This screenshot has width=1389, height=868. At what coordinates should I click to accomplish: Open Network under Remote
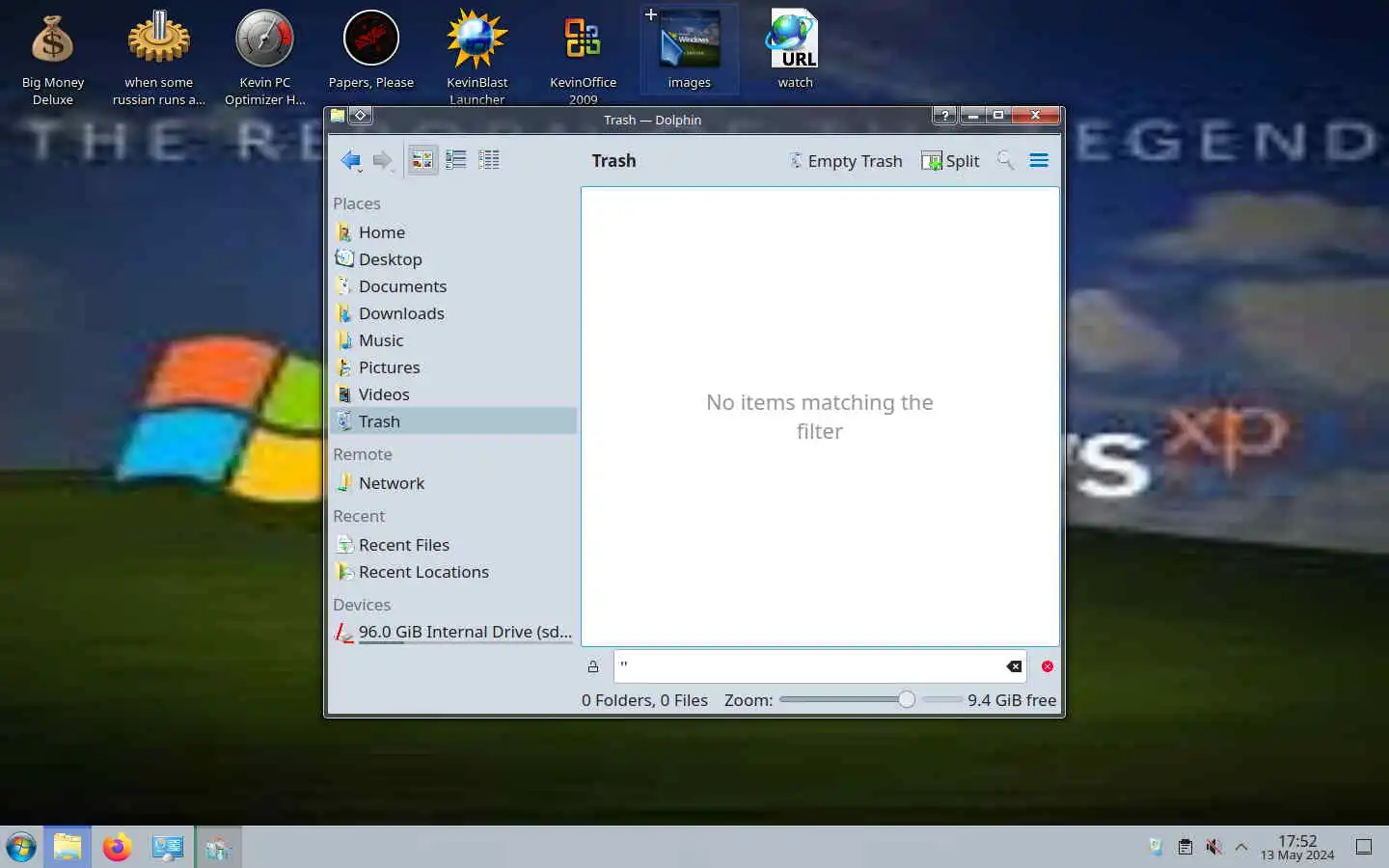point(453,483)
